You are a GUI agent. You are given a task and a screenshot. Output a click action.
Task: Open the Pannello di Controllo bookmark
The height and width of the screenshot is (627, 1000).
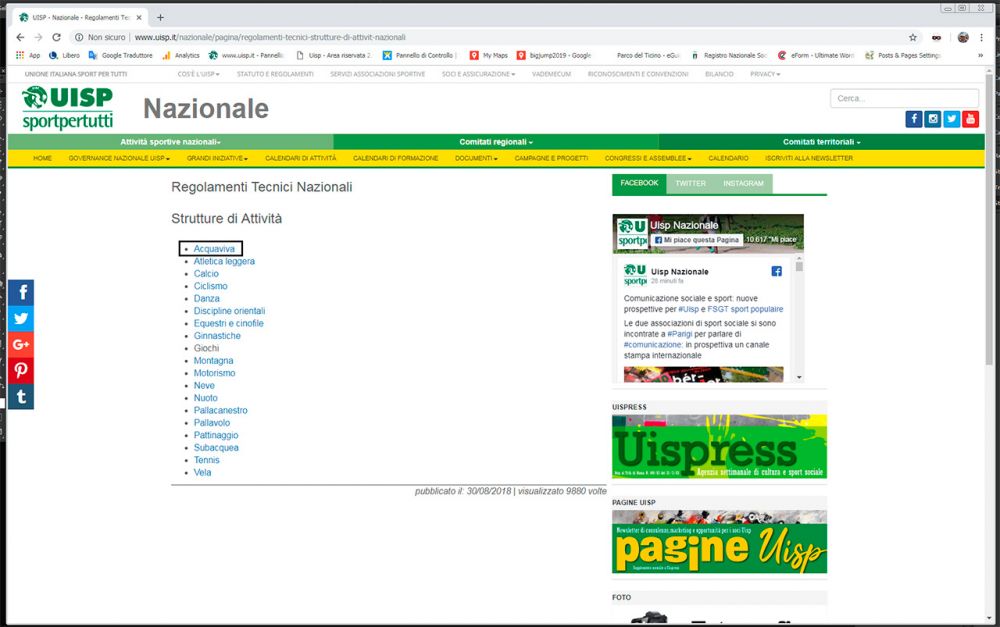[420, 55]
